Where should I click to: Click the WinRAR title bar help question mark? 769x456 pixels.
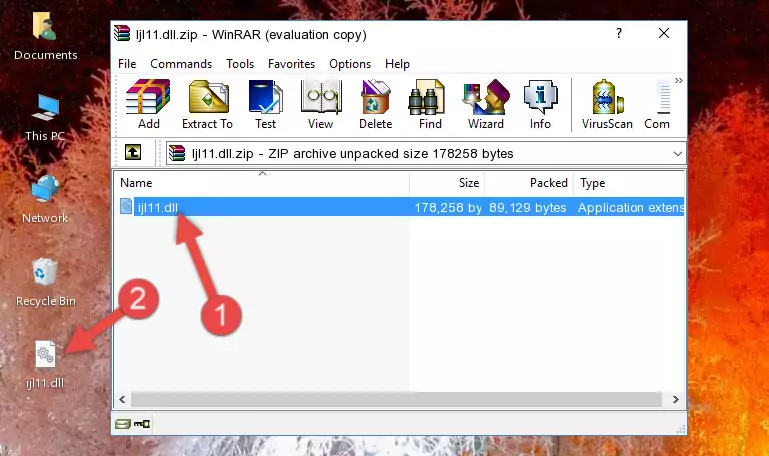[x=619, y=33]
